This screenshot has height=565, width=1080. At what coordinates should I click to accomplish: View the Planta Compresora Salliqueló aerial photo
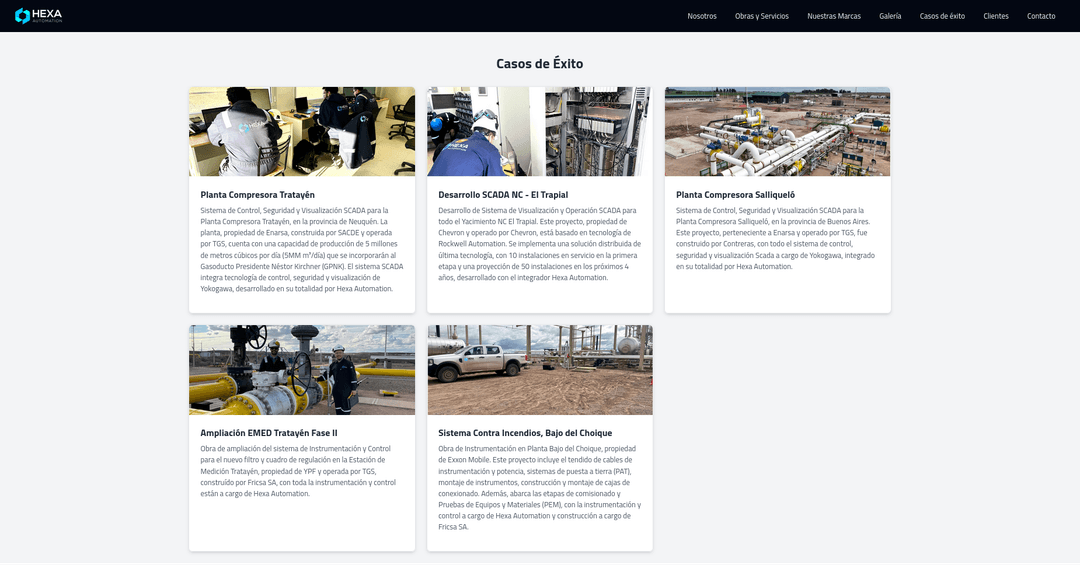[778, 132]
